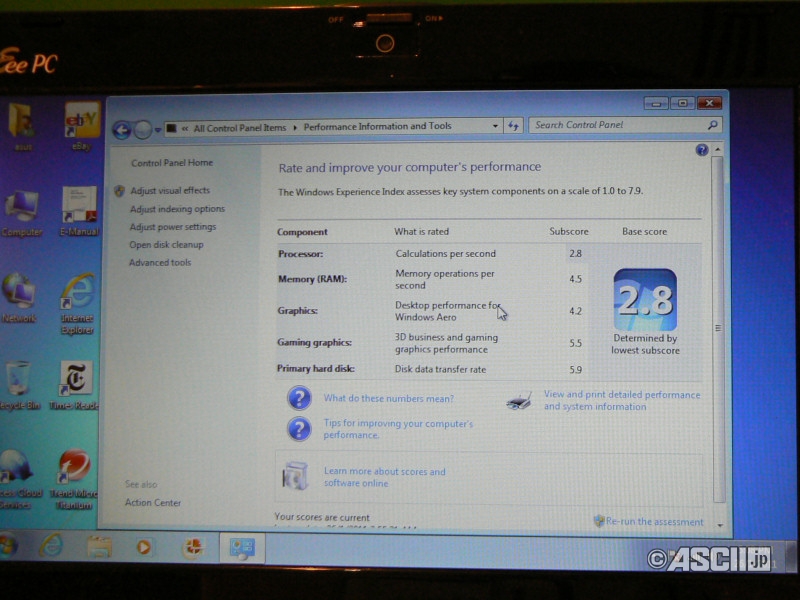Expand the address bar history dropdown
The height and width of the screenshot is (600, 800).
pyautogui.click(x=495, y=127)
